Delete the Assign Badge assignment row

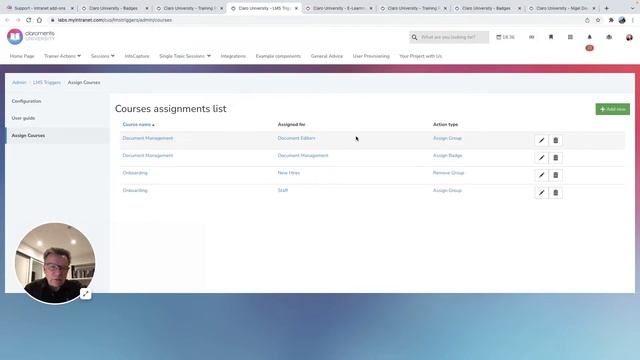[x=556, y=158]
